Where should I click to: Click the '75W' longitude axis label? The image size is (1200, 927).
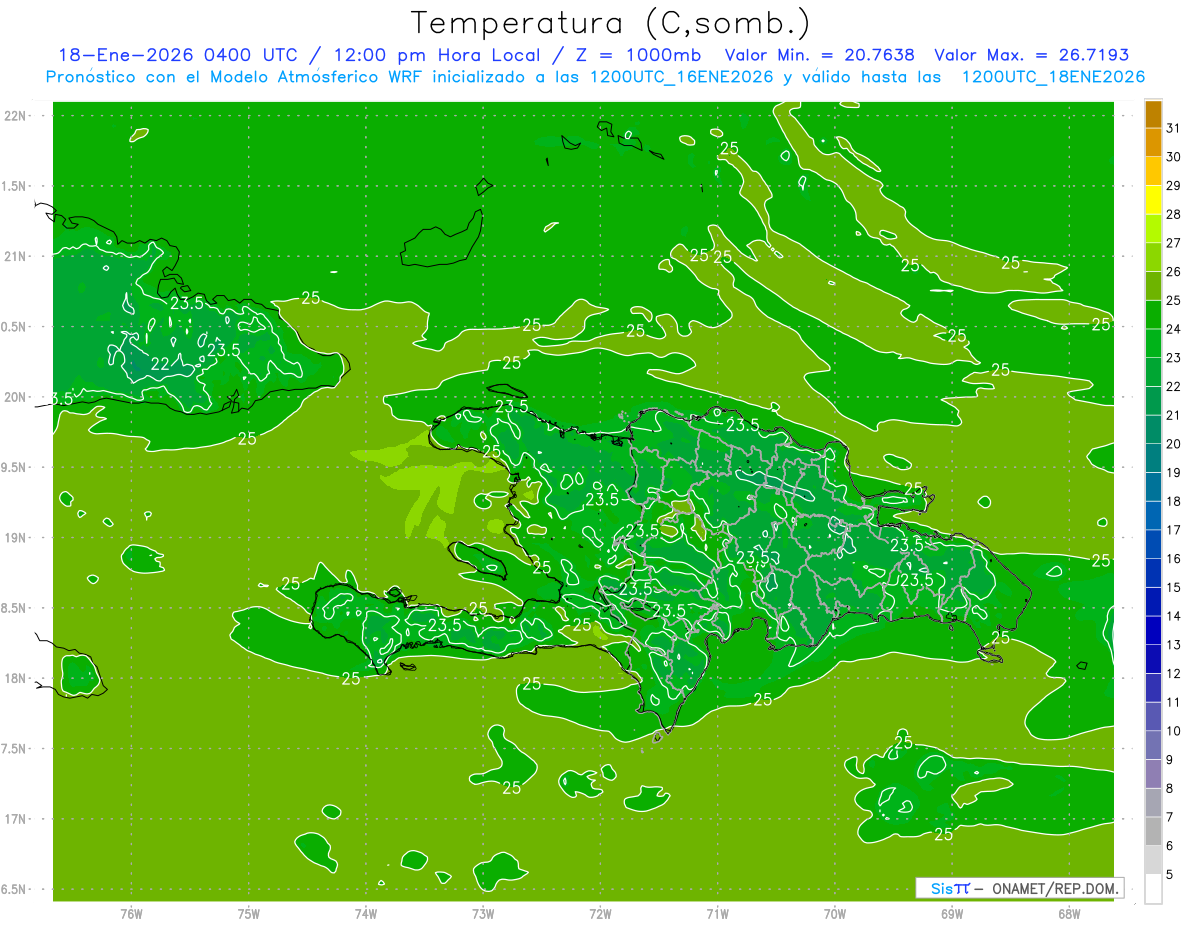coord(249,913)
